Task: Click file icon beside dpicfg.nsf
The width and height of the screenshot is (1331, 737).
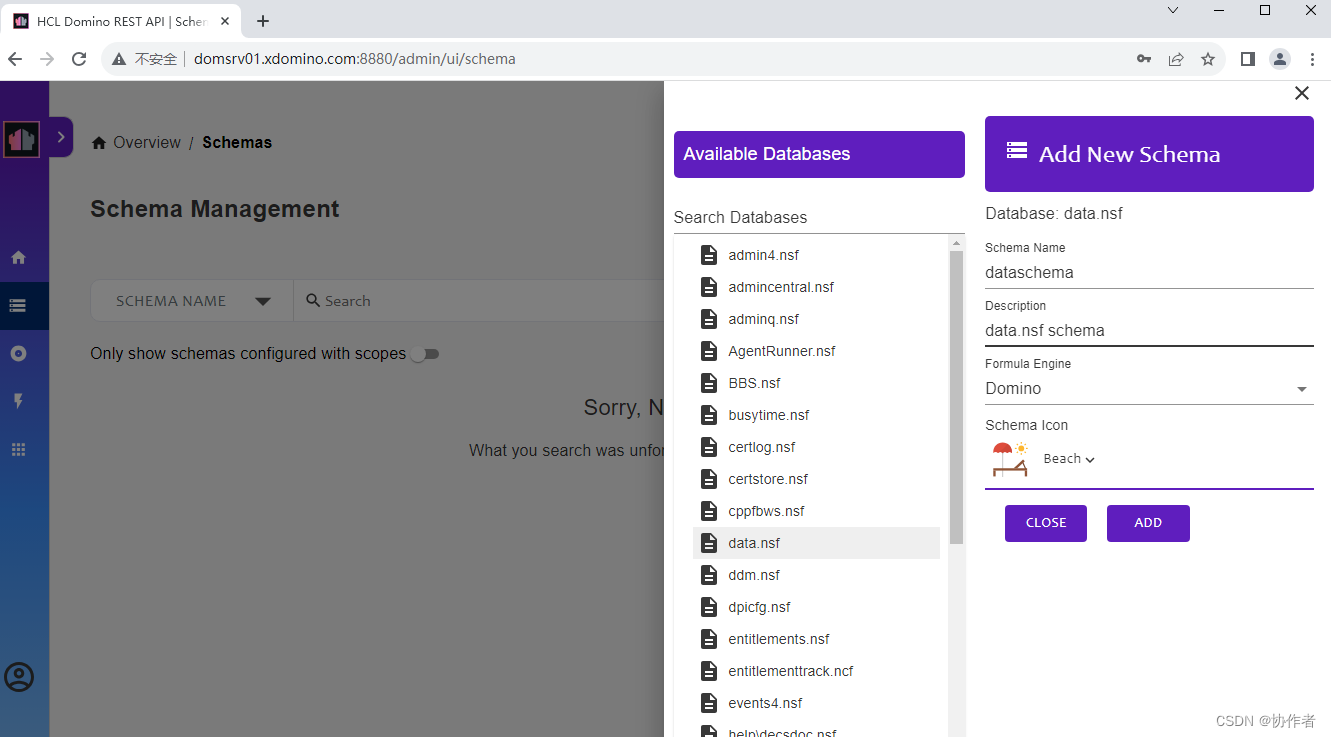Action: pos(709,607)
